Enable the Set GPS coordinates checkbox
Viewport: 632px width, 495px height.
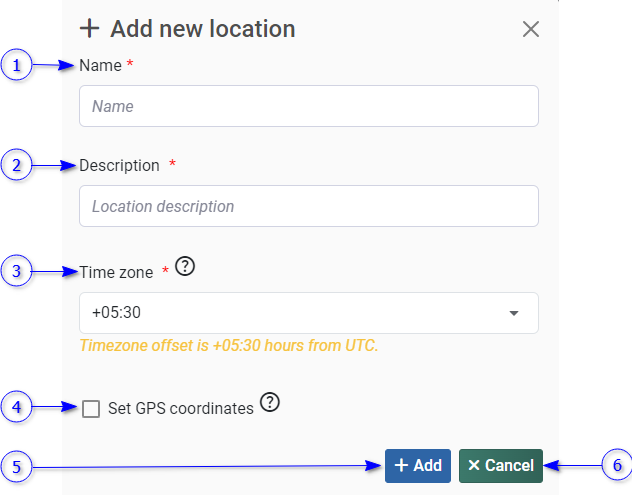pos(91,408)
